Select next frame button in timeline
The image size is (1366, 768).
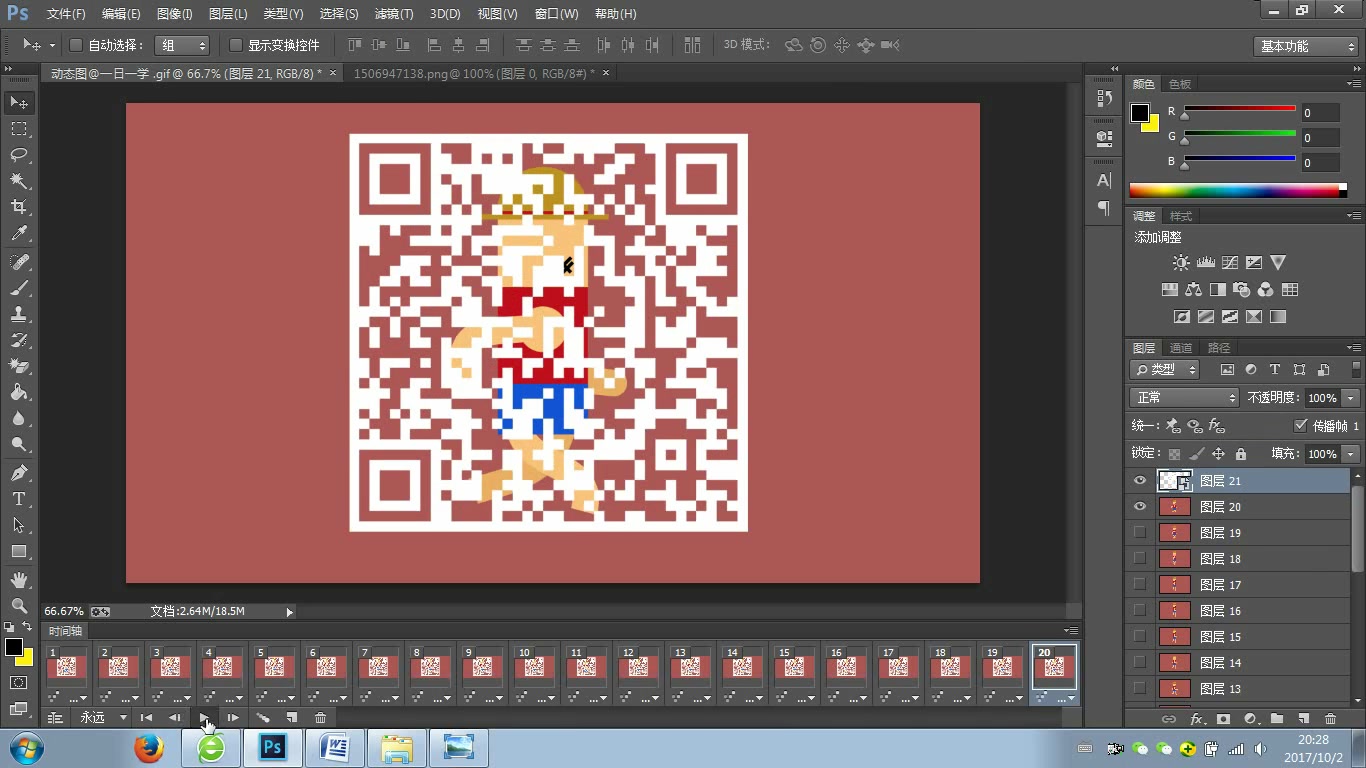(233, 718)
